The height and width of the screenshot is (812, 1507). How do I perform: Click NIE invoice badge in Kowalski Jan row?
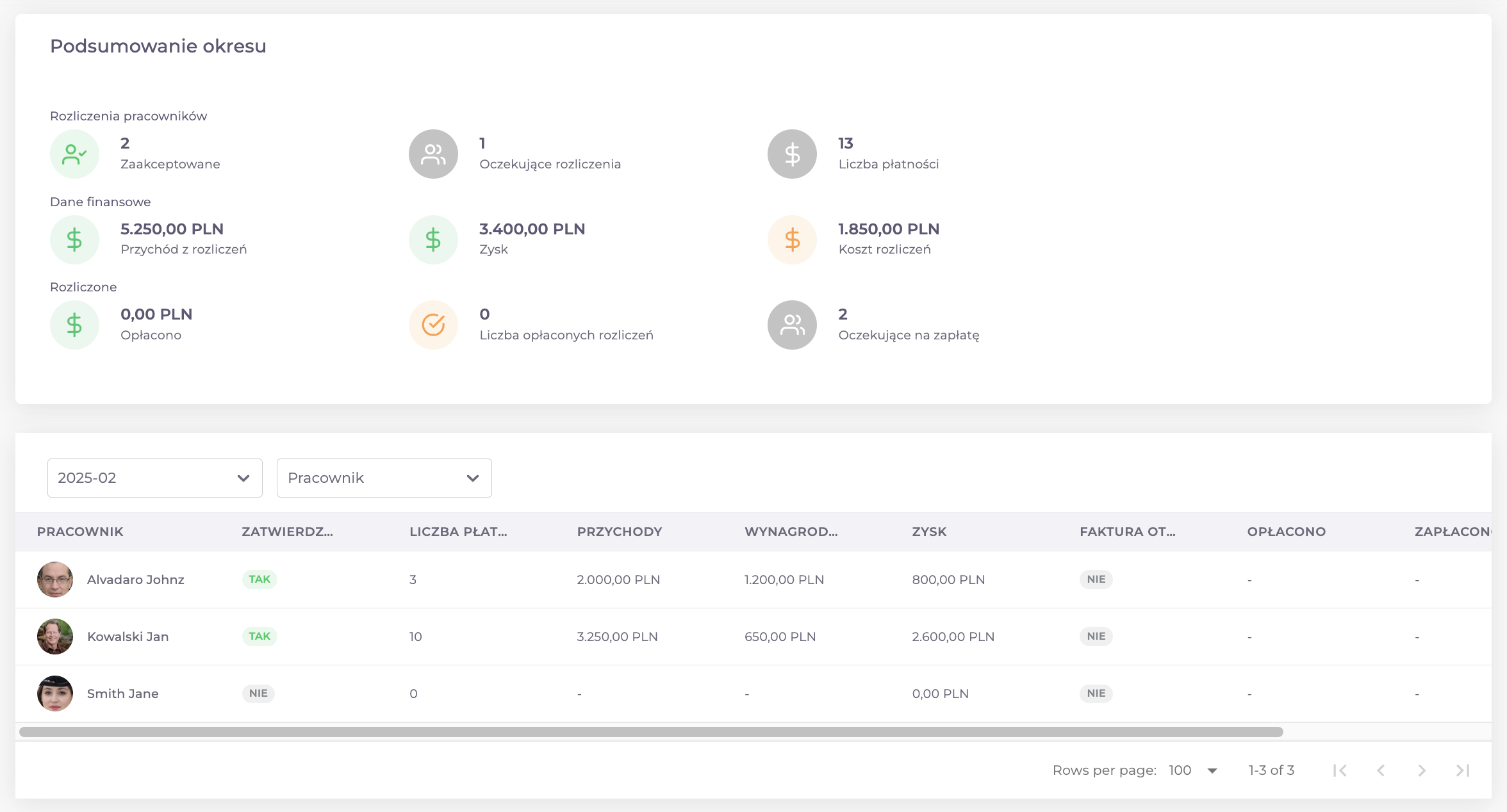point(1096,636)
